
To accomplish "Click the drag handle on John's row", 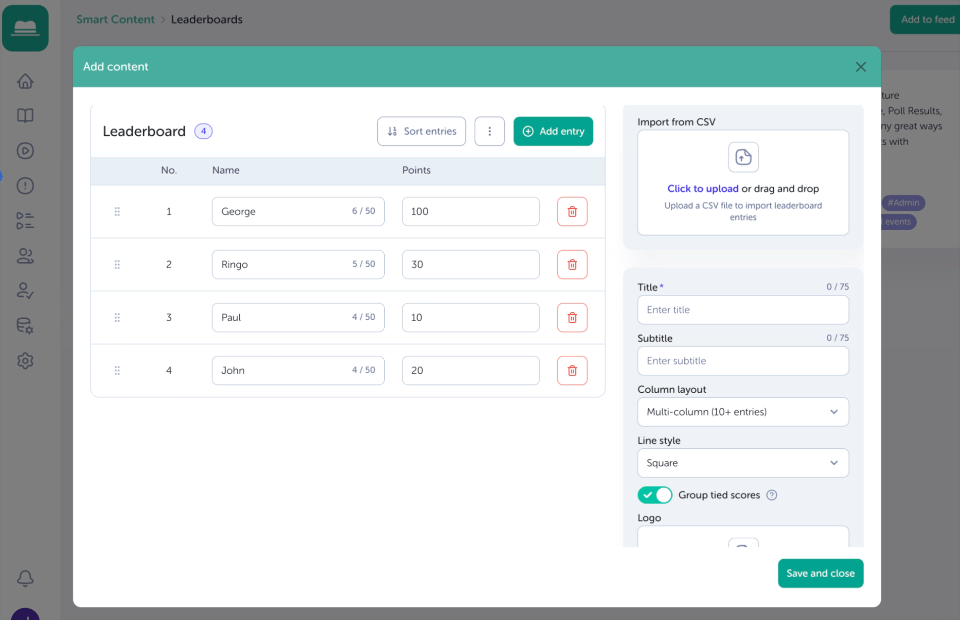I will (x=117, y=370).
